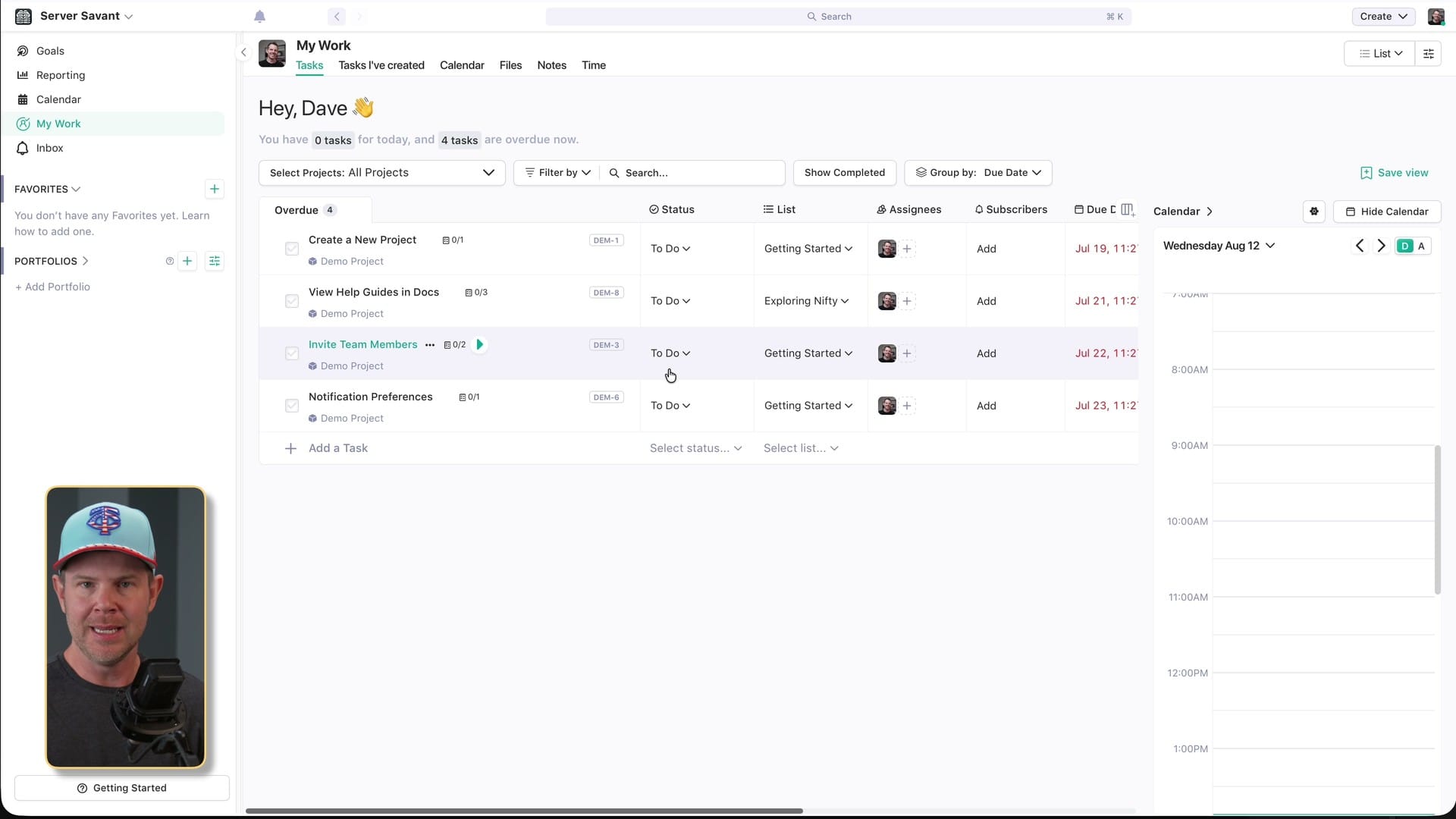The width and height of the screenshot is (1456, 819).
Task: Open Group by Due Date dropdown
Action: (x=977, y=173)
